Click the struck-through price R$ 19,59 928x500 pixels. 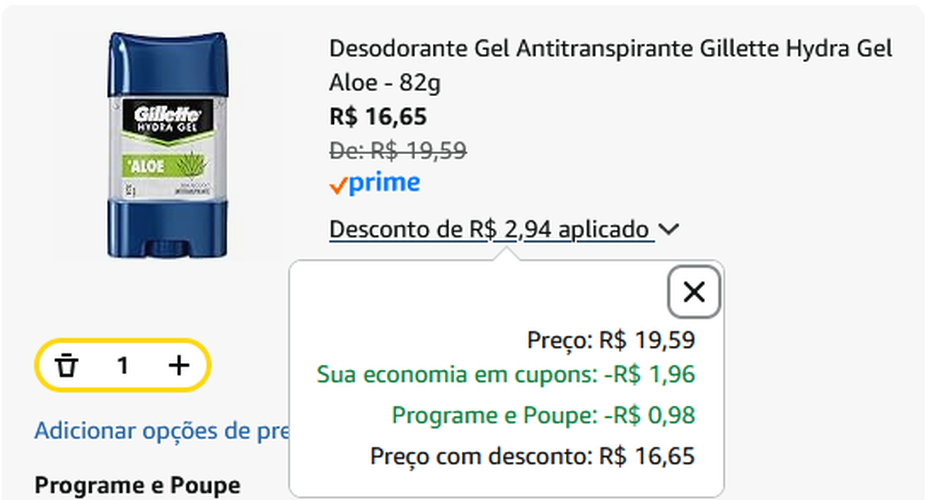[397, 151]
